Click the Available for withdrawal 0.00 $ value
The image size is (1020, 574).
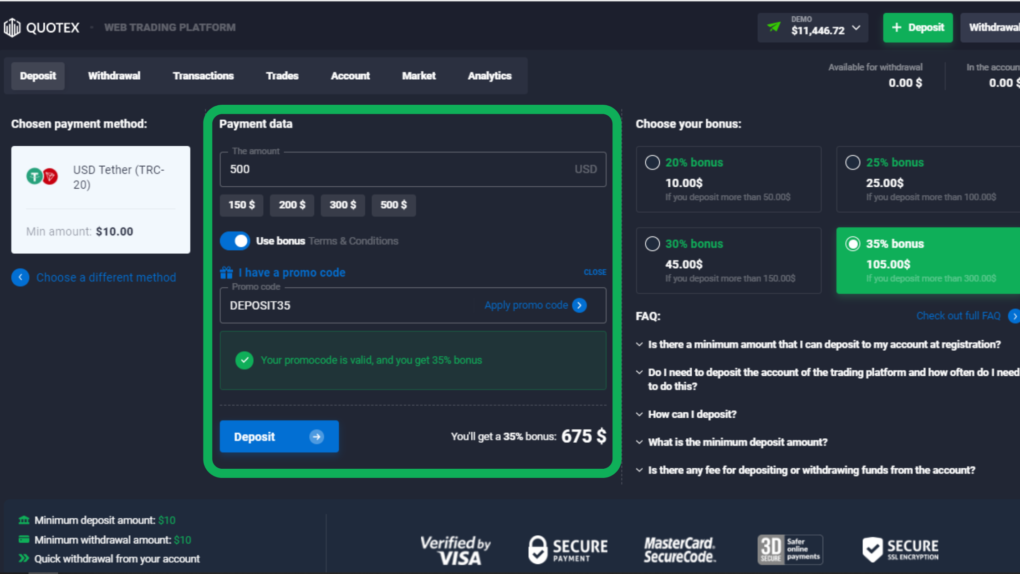906,83
